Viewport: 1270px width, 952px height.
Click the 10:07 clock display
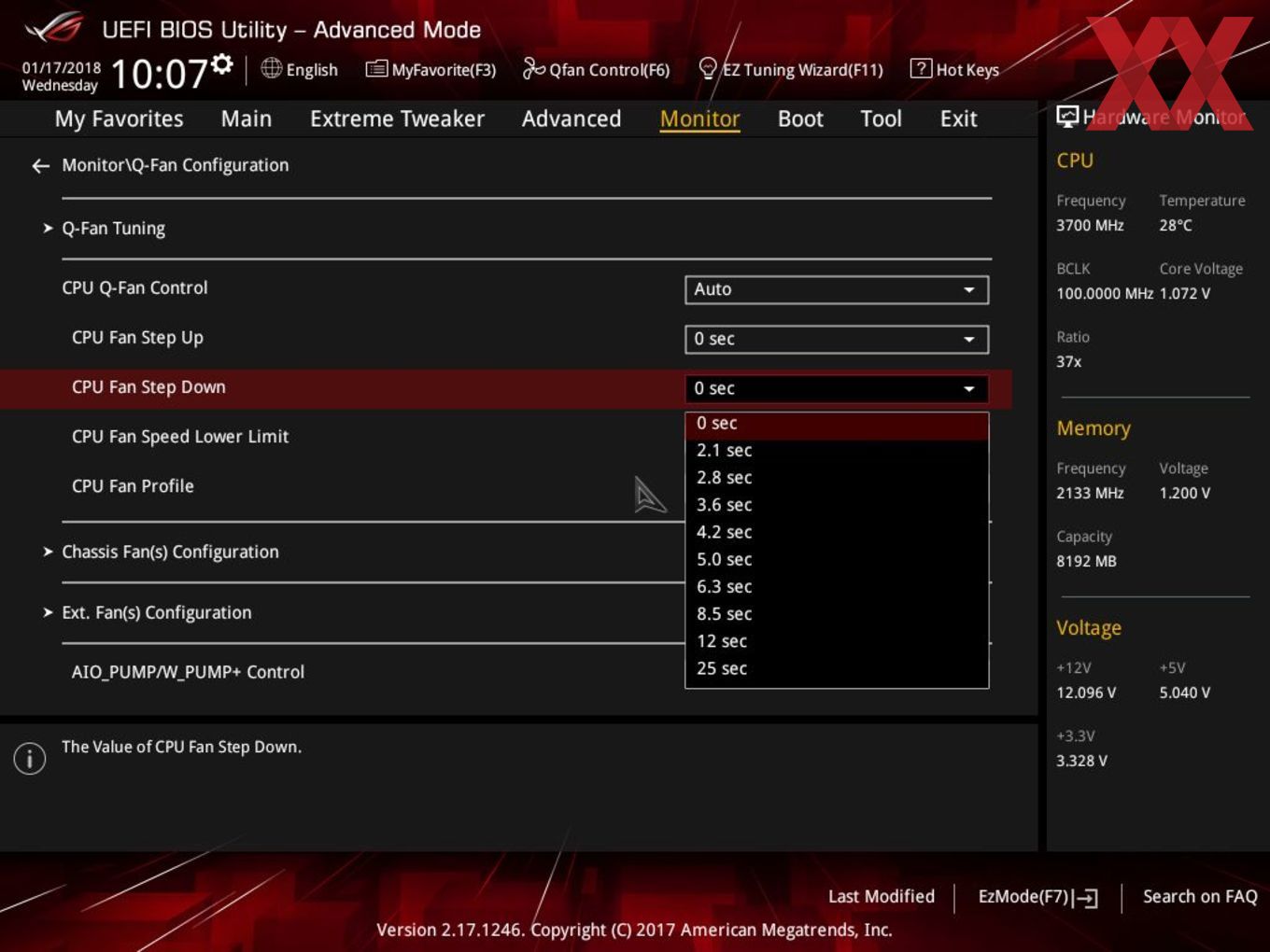159,73
